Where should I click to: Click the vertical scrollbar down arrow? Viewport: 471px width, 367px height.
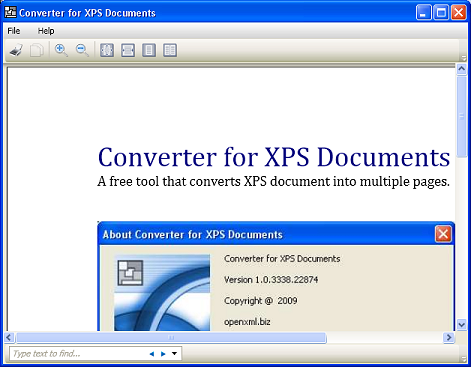click(x=462, y=324)
